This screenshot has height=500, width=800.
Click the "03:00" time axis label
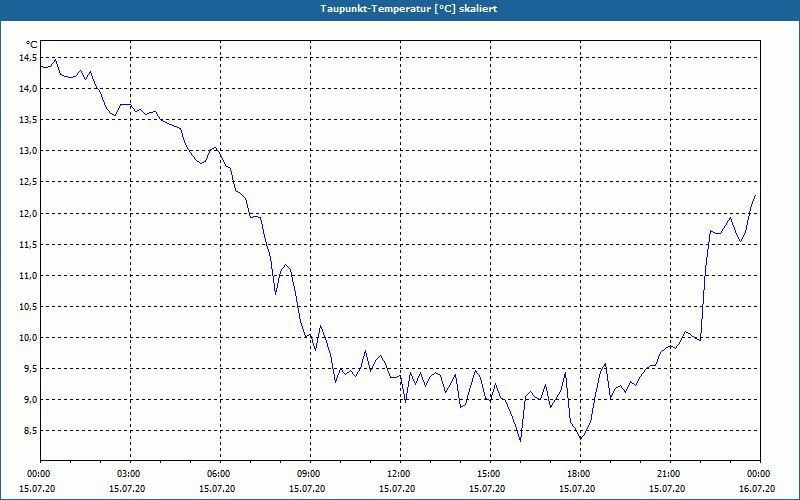[130, 474]
